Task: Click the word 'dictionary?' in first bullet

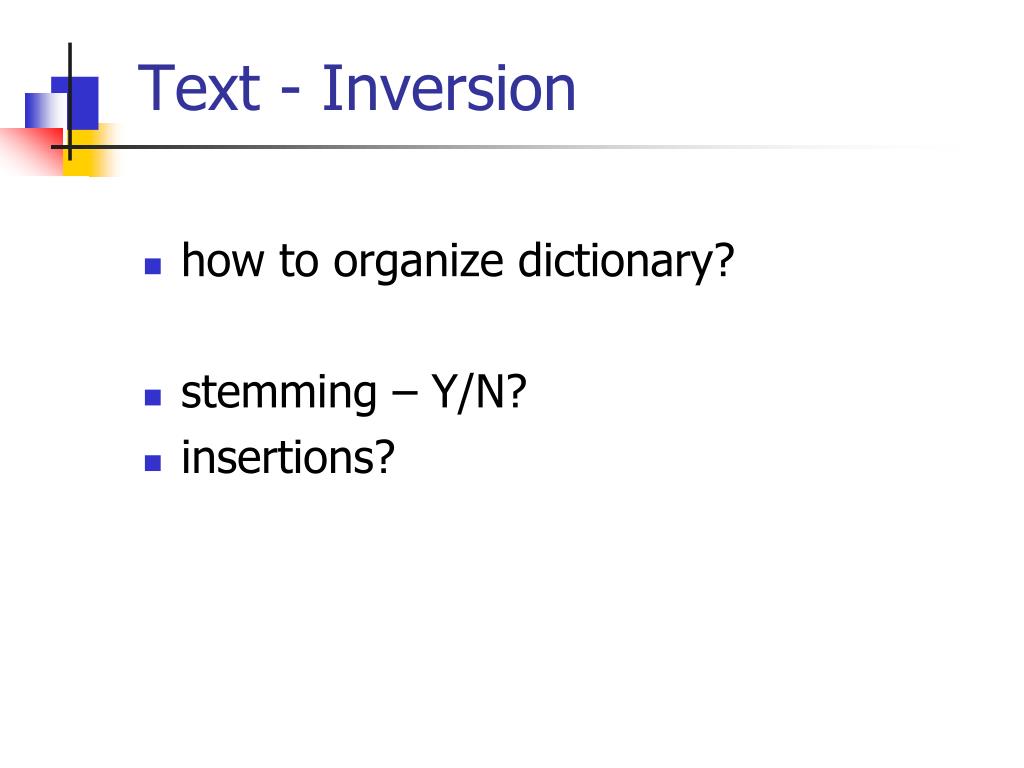Action: (626, 261)
